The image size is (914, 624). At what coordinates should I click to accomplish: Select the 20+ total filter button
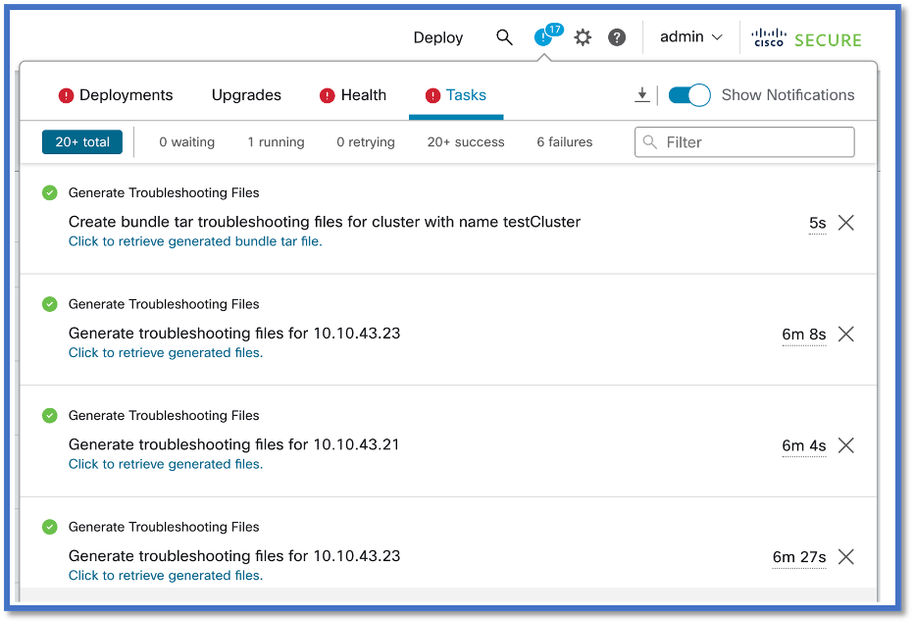coord(82,142)
